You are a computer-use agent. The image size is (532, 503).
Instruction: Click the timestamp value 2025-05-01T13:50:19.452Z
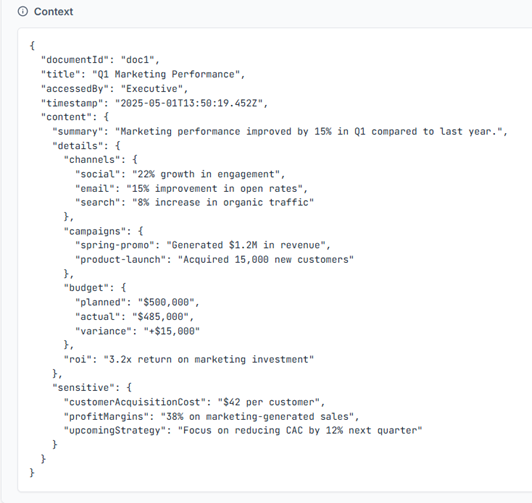[x=189, y=103]
